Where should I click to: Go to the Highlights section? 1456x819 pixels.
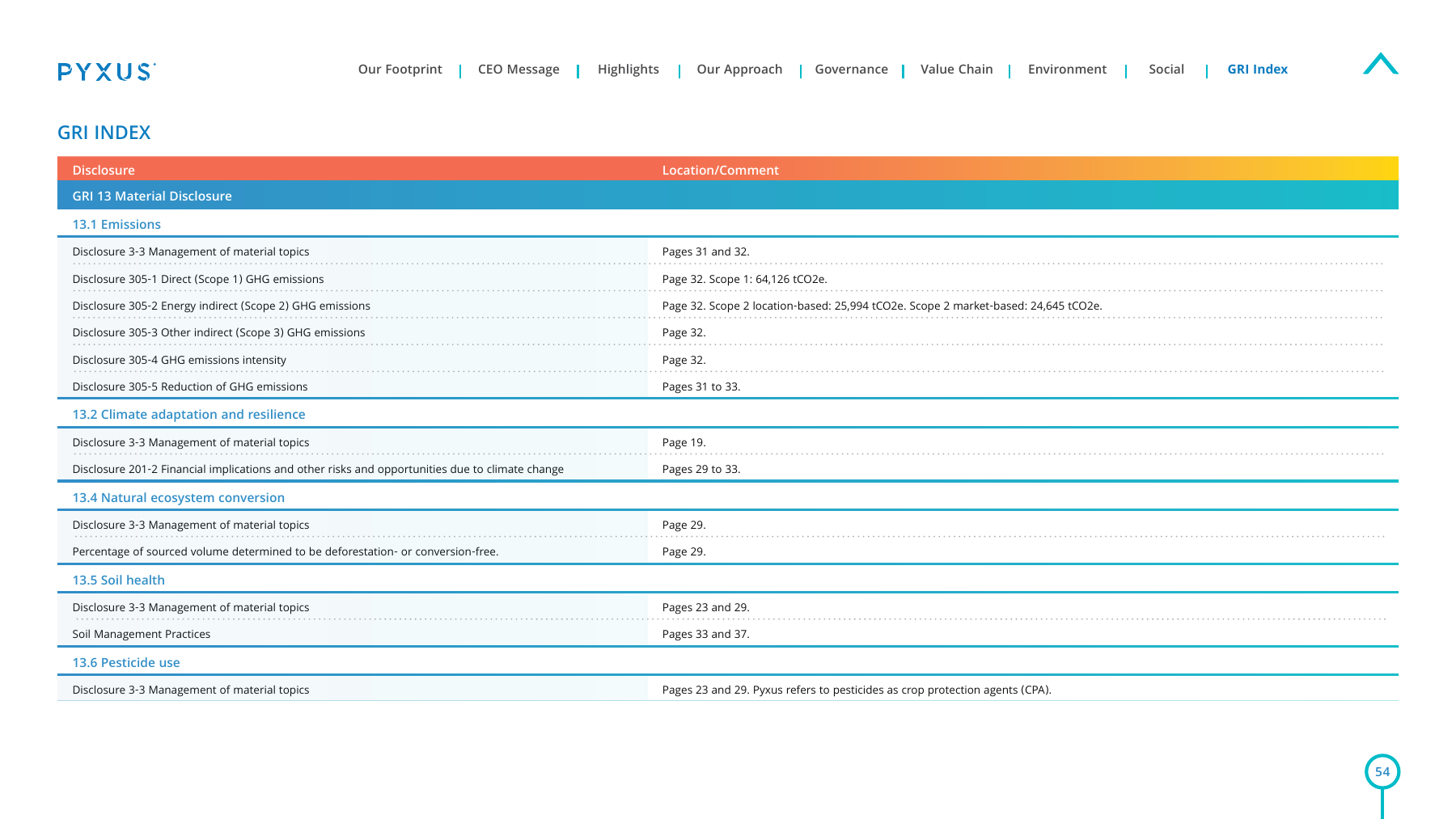coord(628,70)
